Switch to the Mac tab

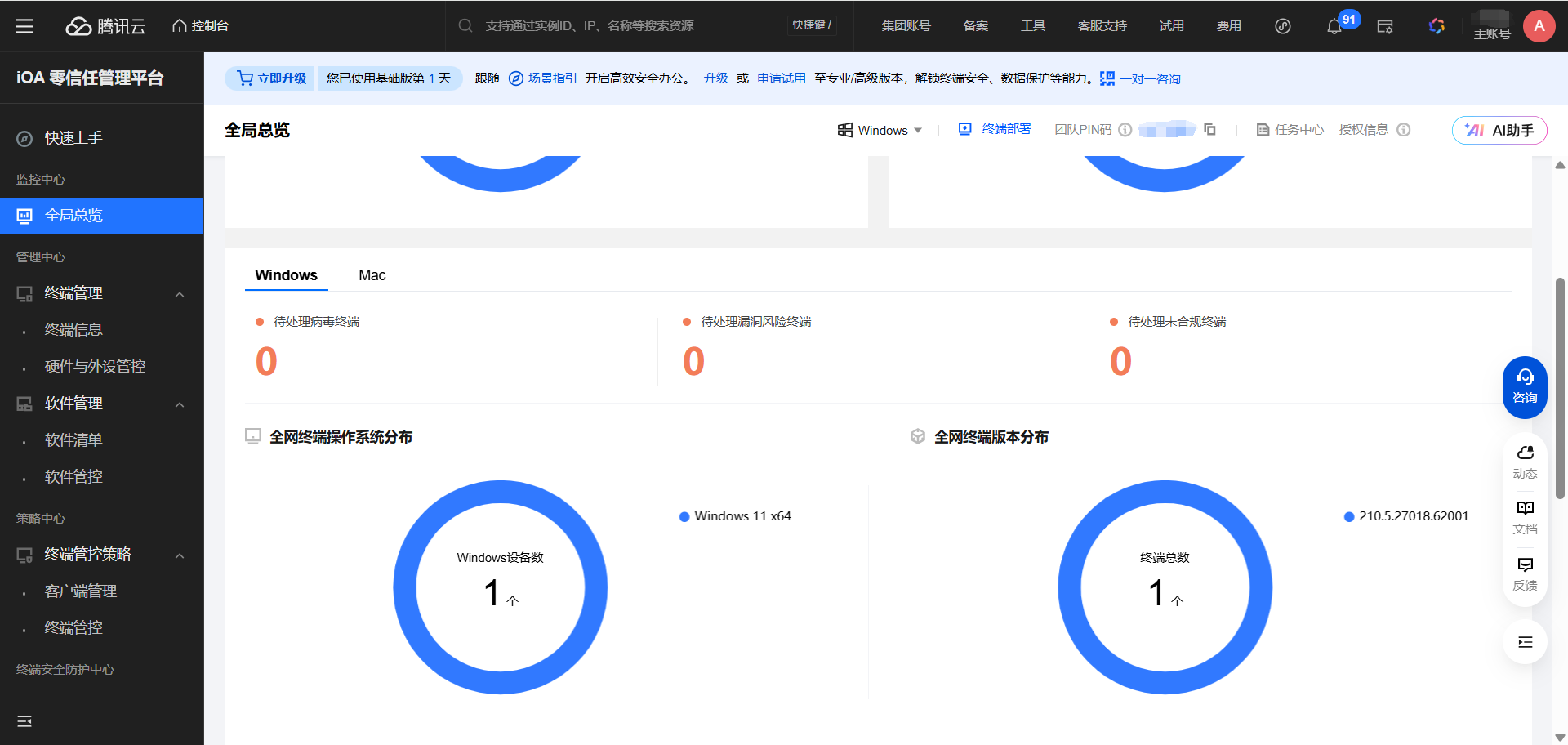372,275
